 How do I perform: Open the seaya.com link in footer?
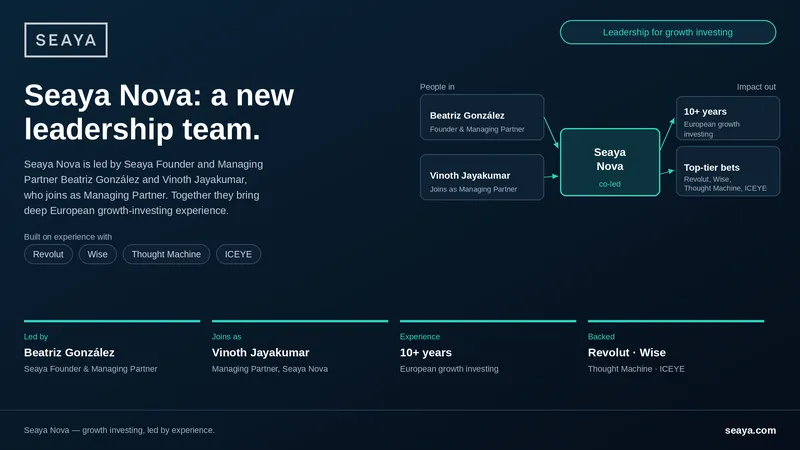pyautogui.click(x=750, y=430)
